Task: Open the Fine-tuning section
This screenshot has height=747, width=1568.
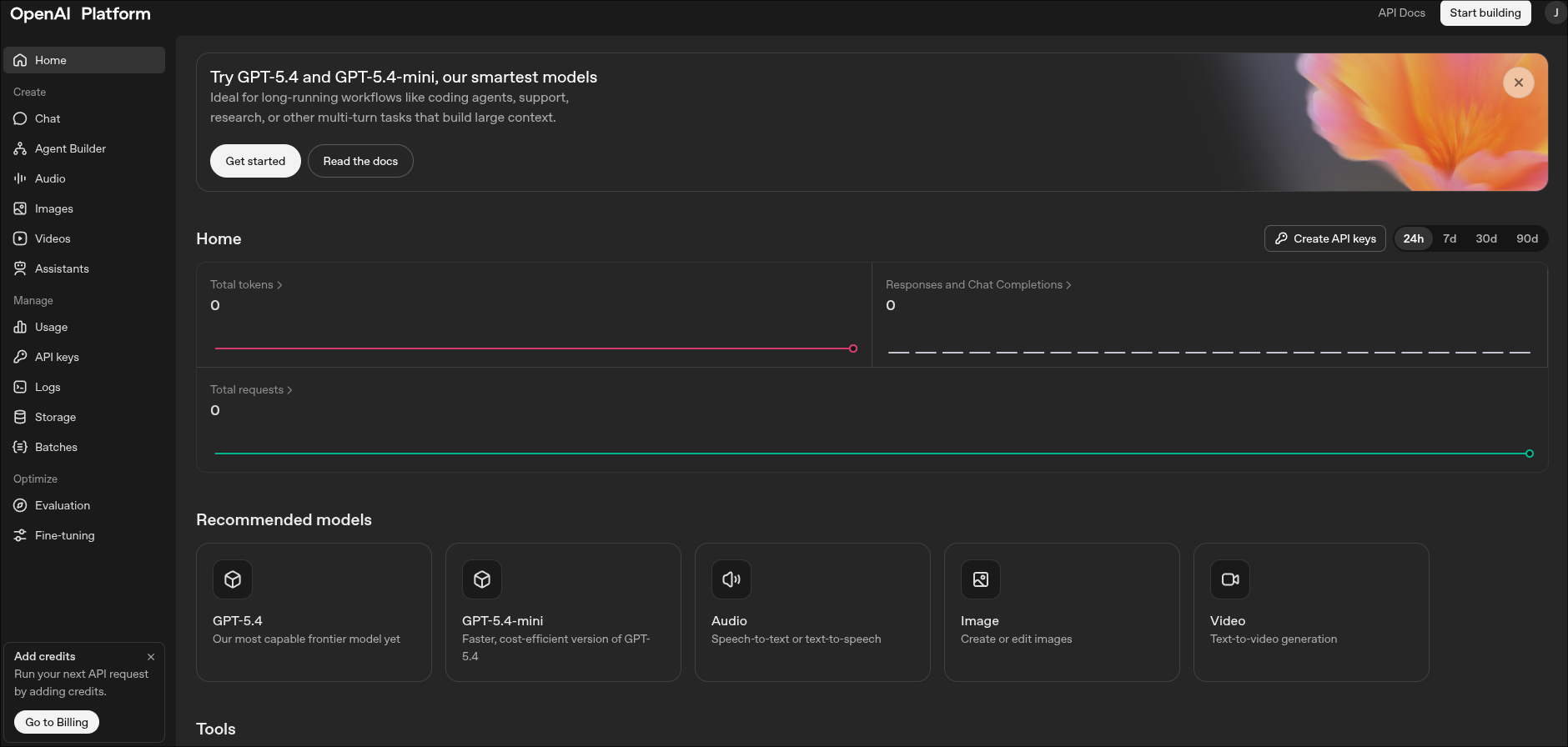Action: point(84,535)
